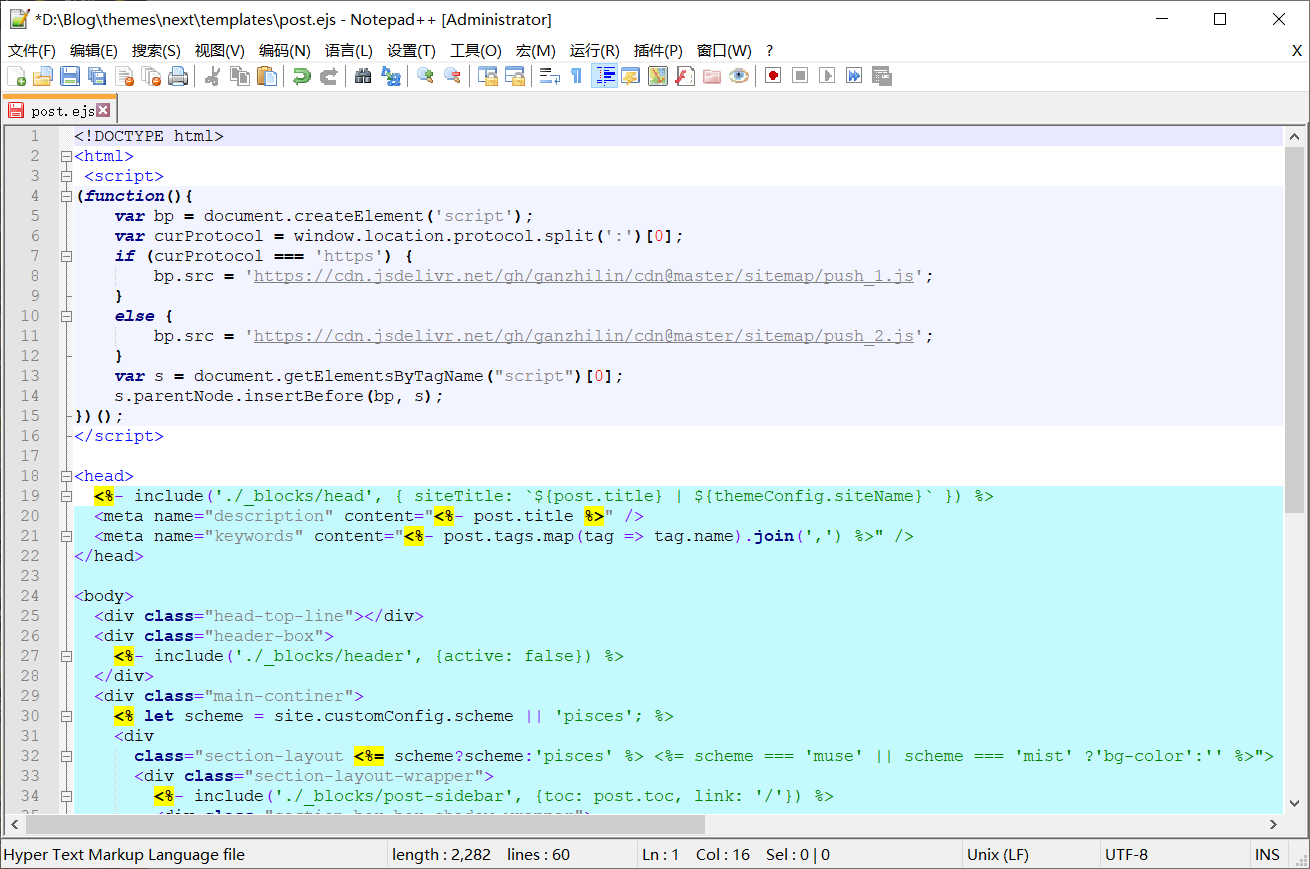Image resolution: width=1310 pixels, height=869 pixels.
Task: Close the post.ejs tab with its X
Action: click(103, 111)
